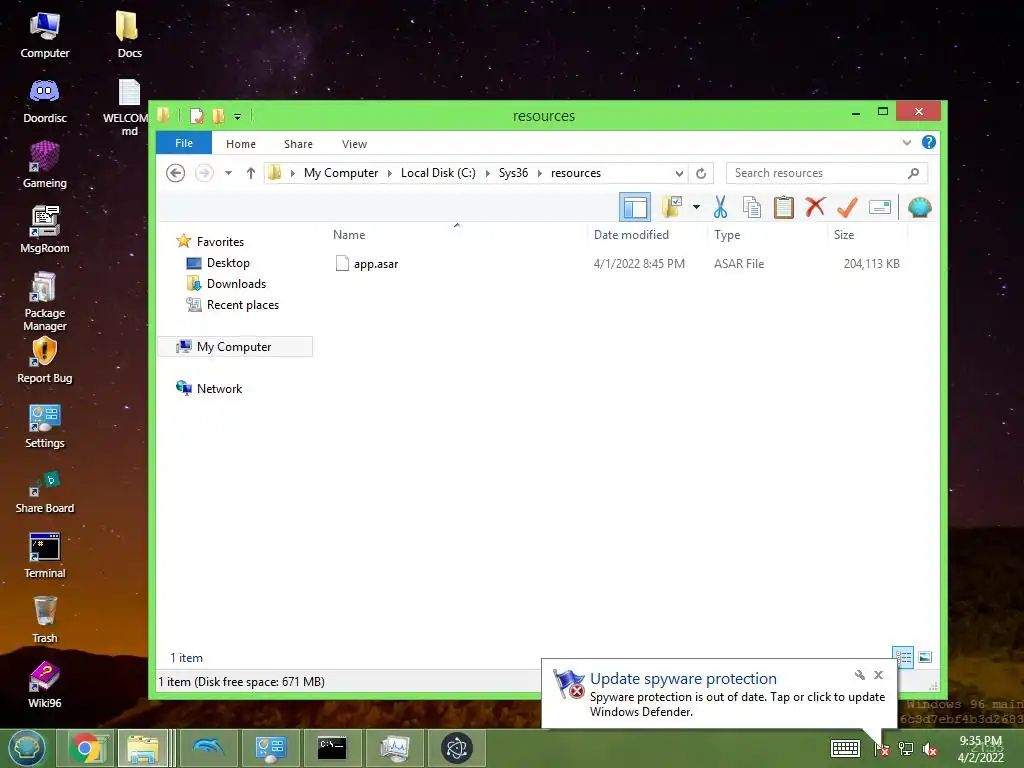Copy with the two-pages icon
The image size is (1024, 768).
tap(752, 207)
